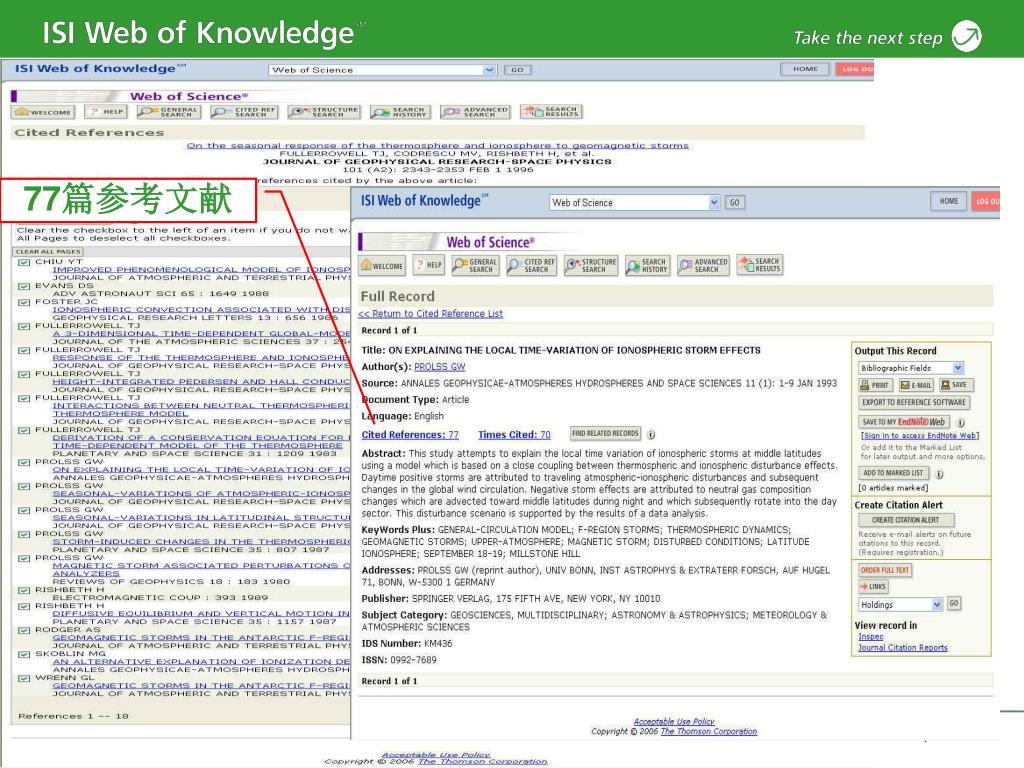This screenshot has width=1024, height=768.
Task: Open Diffusive Equilibrium and Vertical Motion link
Action: [201, 614]
